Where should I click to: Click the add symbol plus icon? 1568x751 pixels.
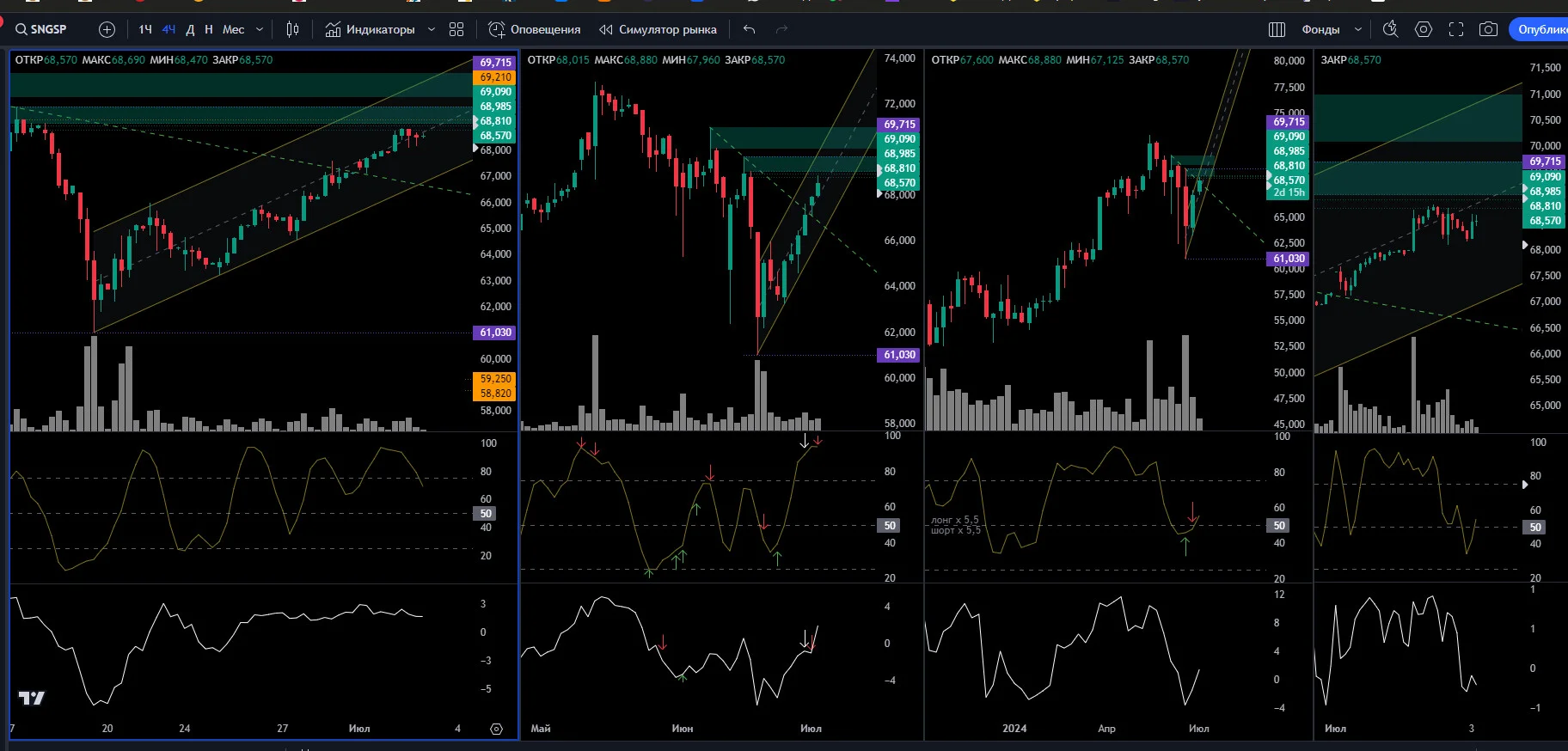(107, 29)
